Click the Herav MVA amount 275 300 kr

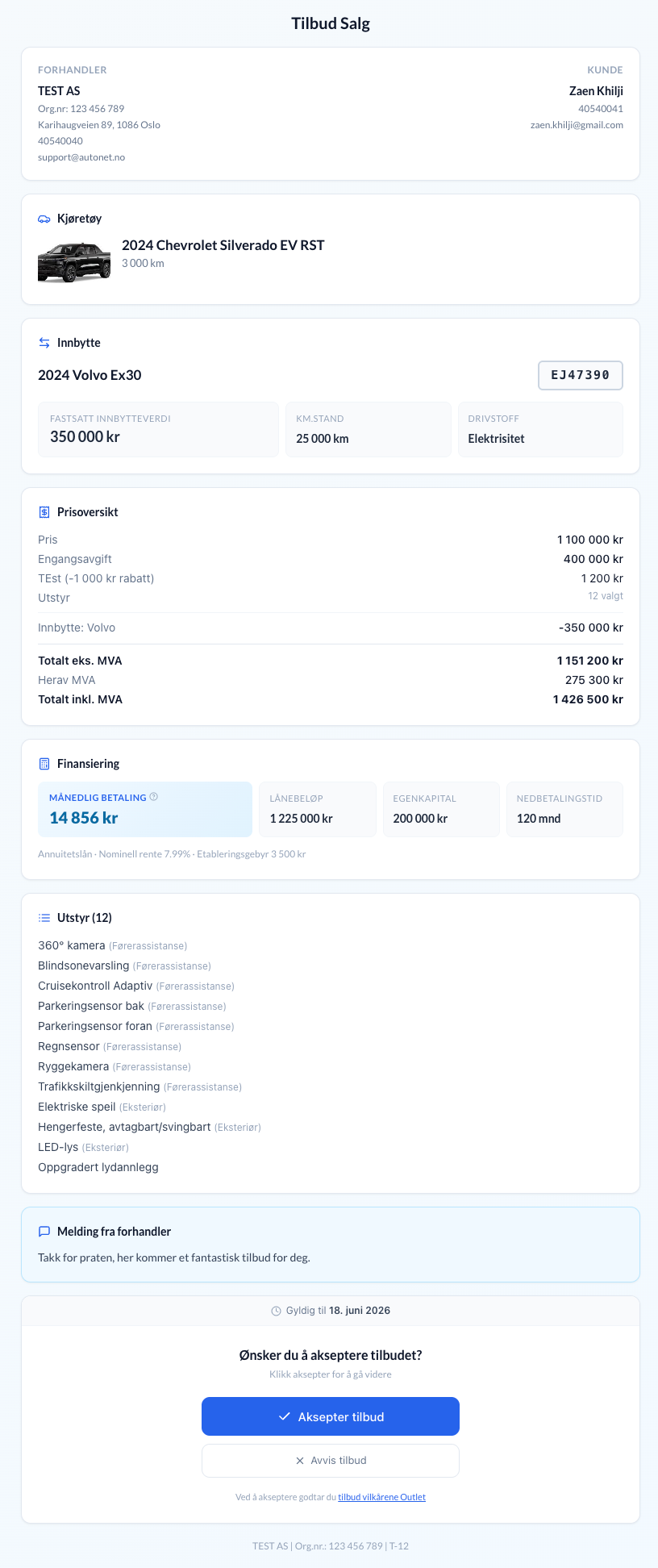[x=594, y=680]
